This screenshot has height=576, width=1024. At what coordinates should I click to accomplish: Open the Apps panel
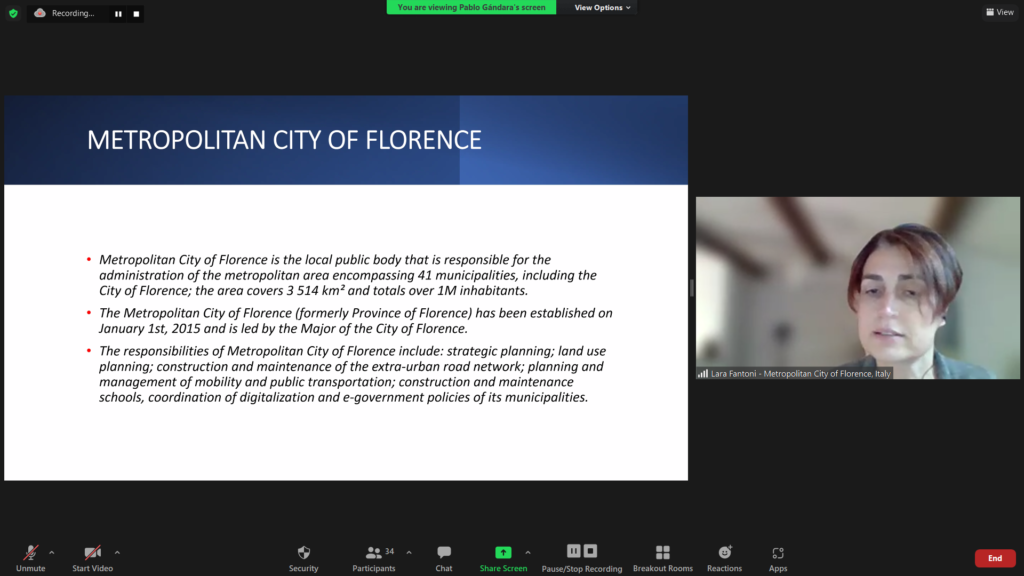[778, 553]
